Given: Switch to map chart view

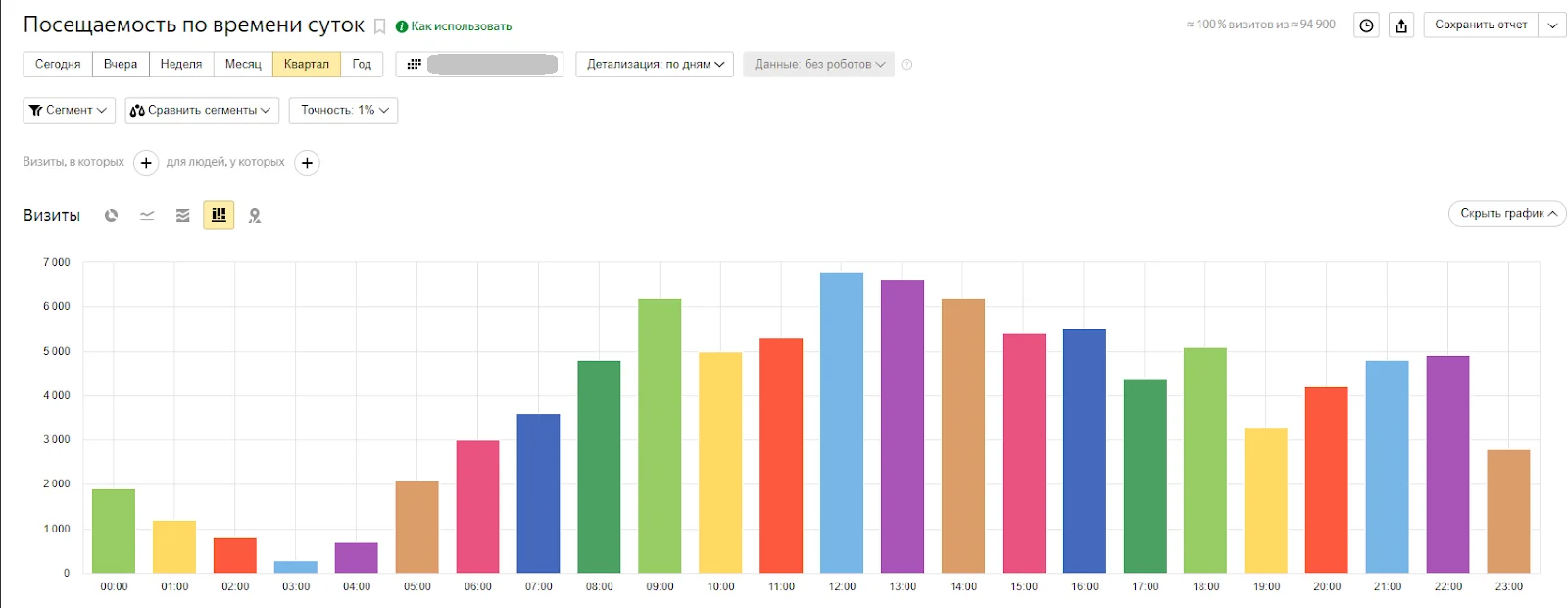Looking at the screenshot, I should pyautogui.click(x=255, y=215).
